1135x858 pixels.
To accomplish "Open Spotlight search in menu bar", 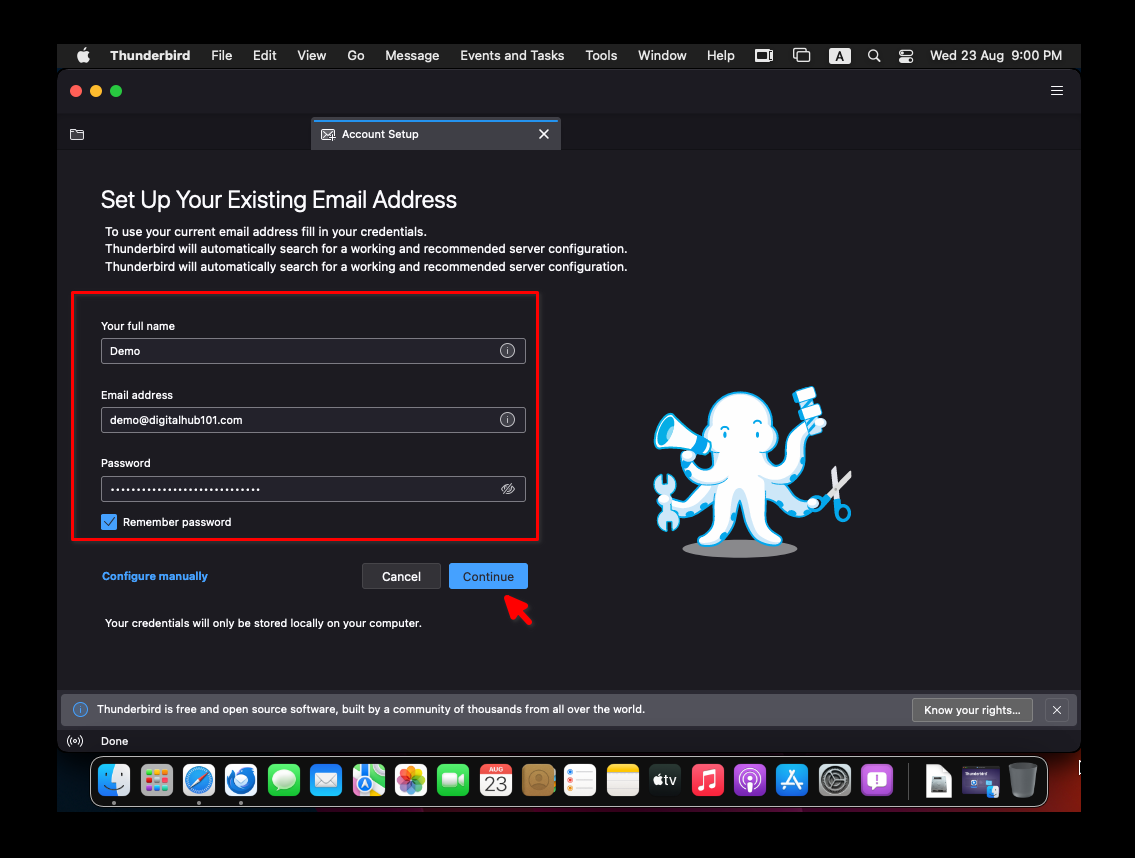I will pyautogui.click(x=874, y=56).
